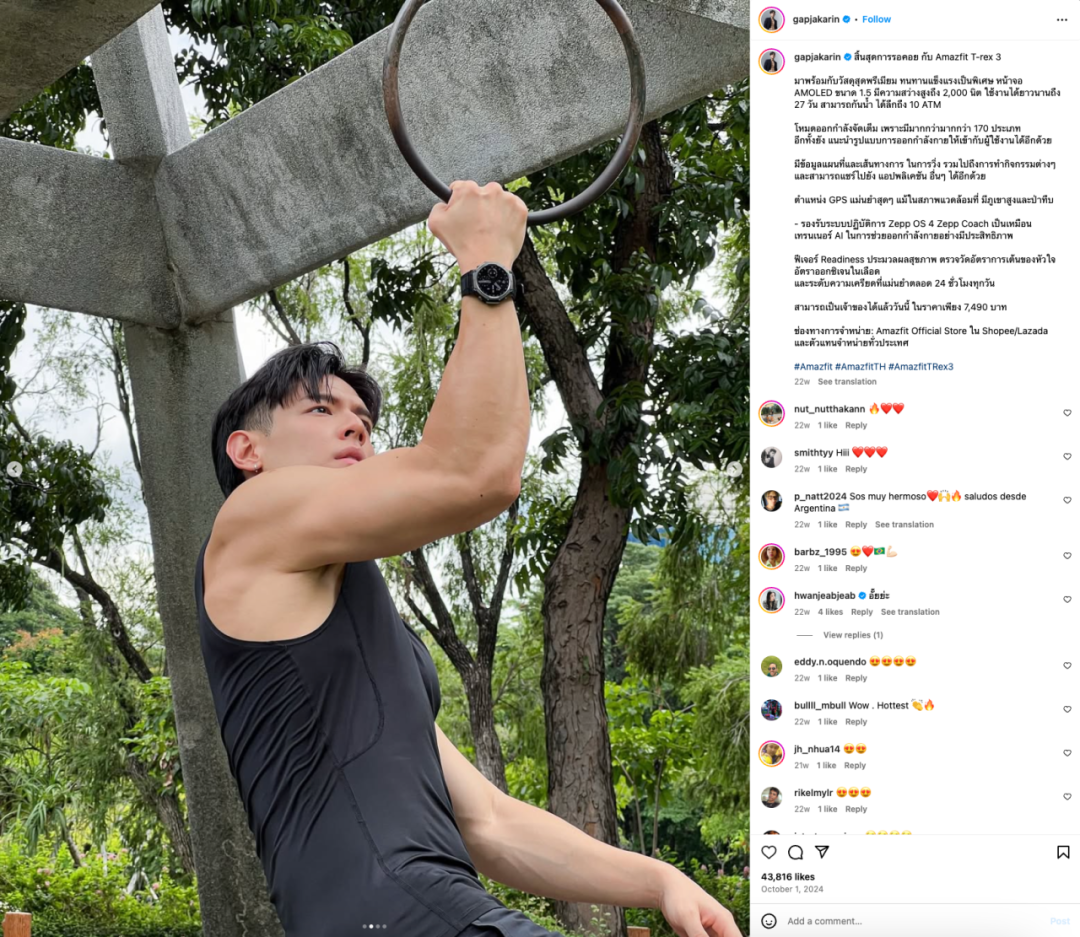
Task: Open comment bubble icon under the post
Action: [796, 852]
